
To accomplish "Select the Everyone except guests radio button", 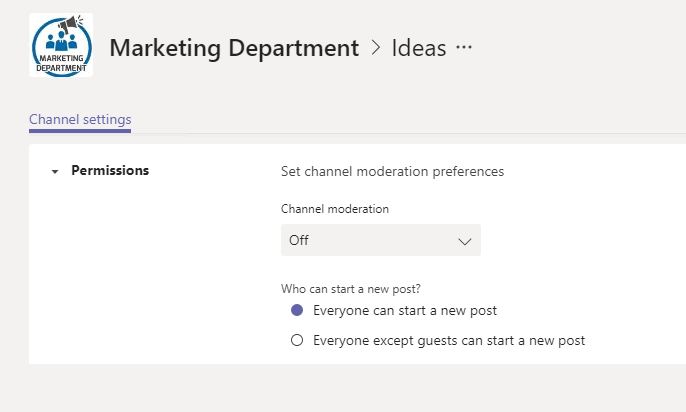I will point(296,340).
